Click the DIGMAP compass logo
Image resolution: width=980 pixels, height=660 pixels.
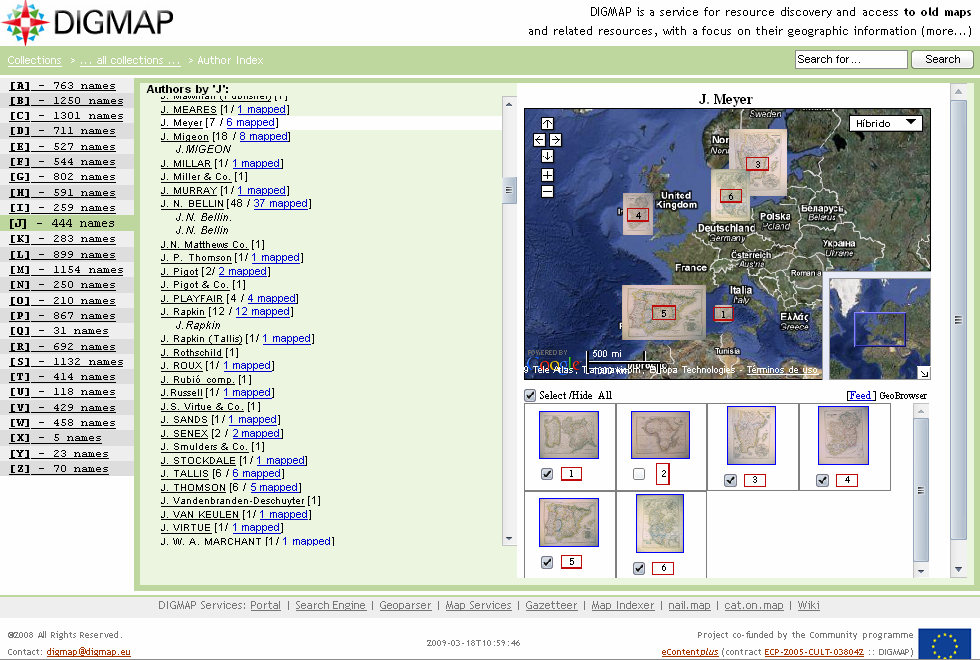point(25,22)
